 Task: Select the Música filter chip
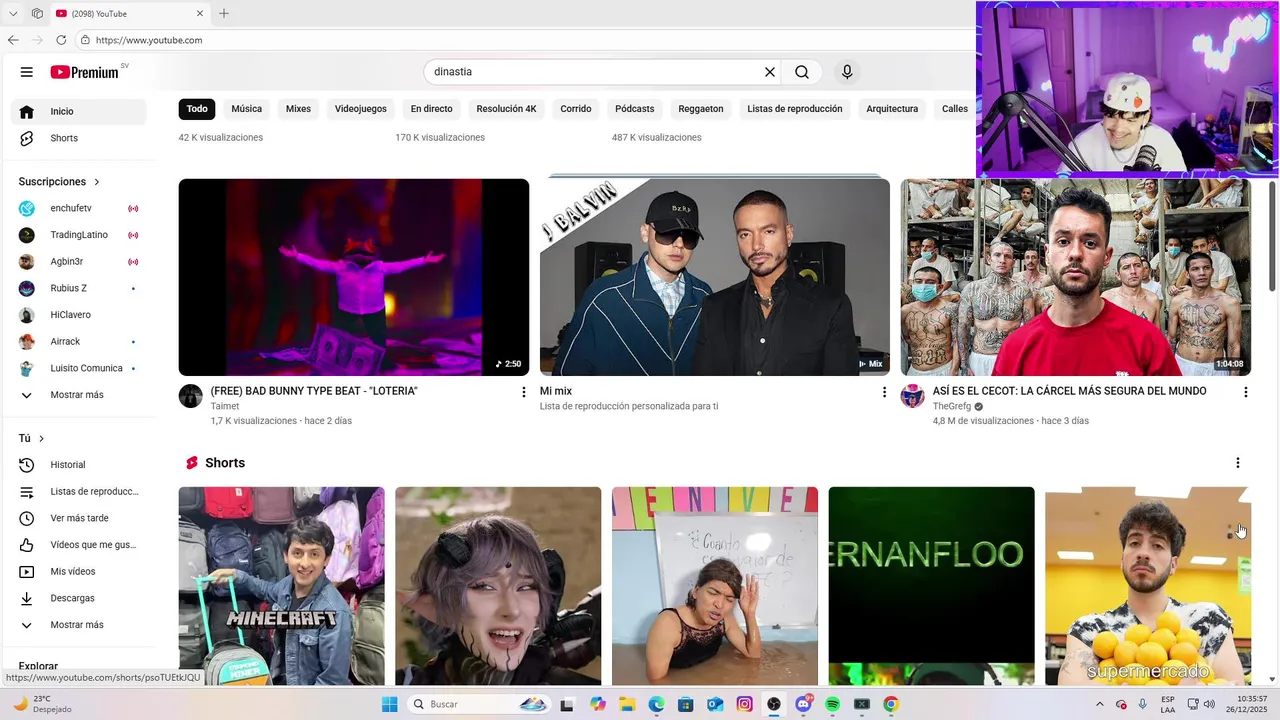point(247,109)
